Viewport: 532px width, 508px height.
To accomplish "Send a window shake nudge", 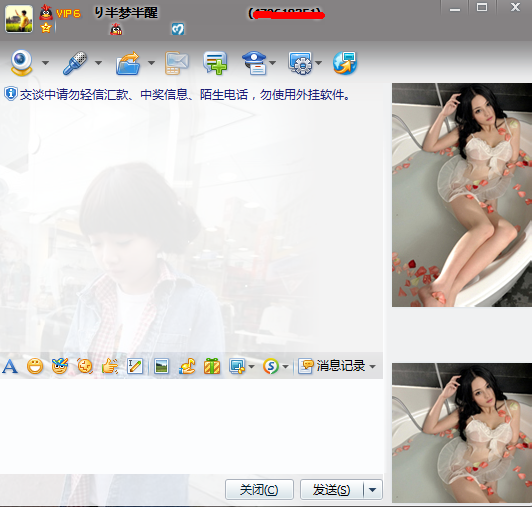I will (x=85, y=366).
